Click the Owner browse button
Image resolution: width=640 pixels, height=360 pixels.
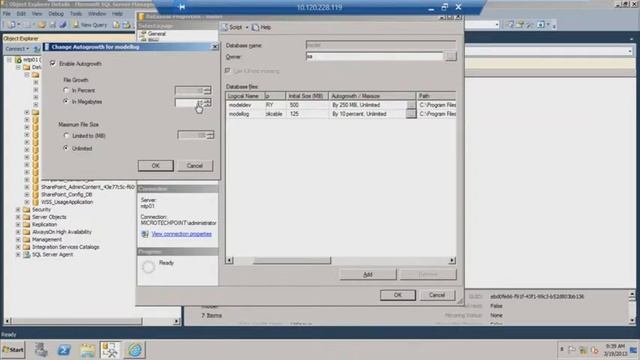451,56
